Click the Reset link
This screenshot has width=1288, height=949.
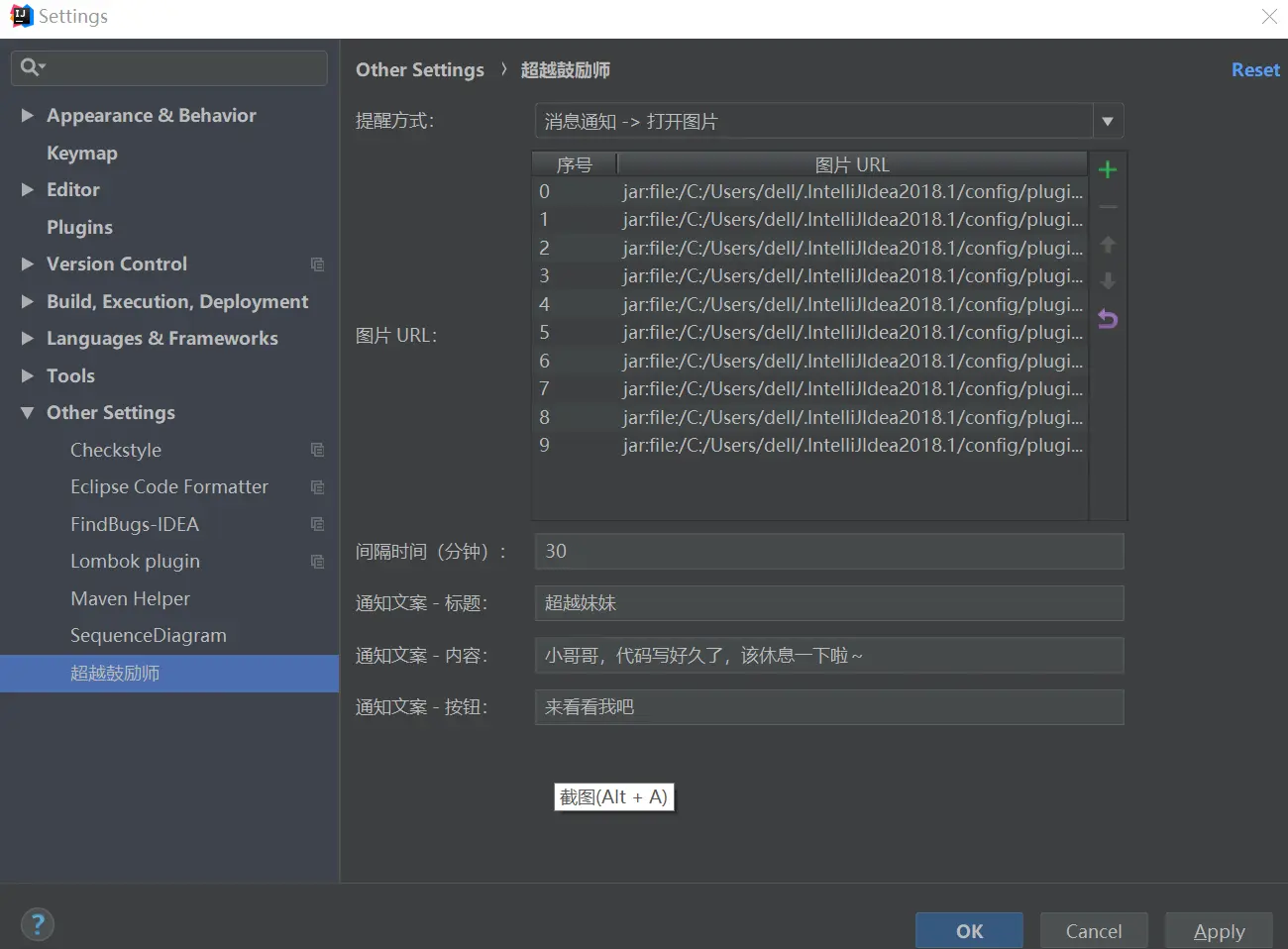pyautogui.click(x=1255, y=70)
